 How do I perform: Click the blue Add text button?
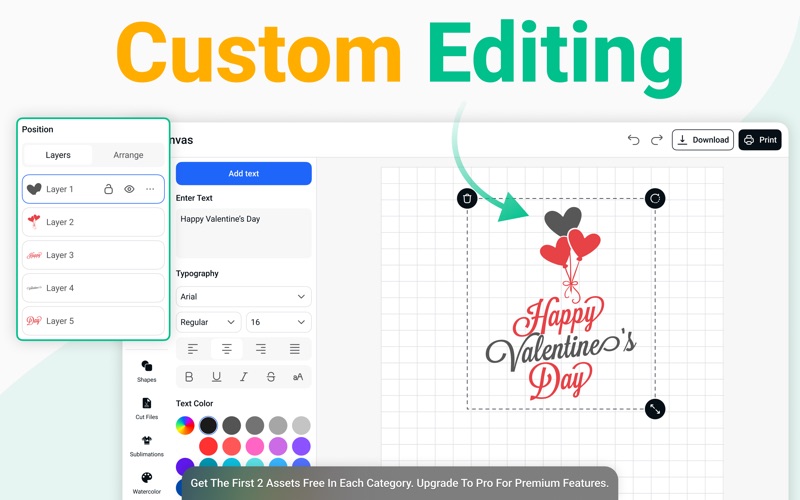click(243, 173)
